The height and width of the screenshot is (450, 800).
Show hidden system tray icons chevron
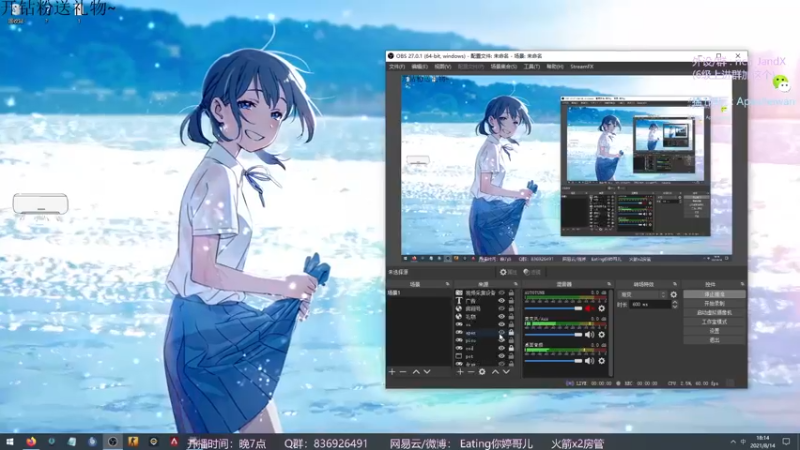(x=733, y=442)
